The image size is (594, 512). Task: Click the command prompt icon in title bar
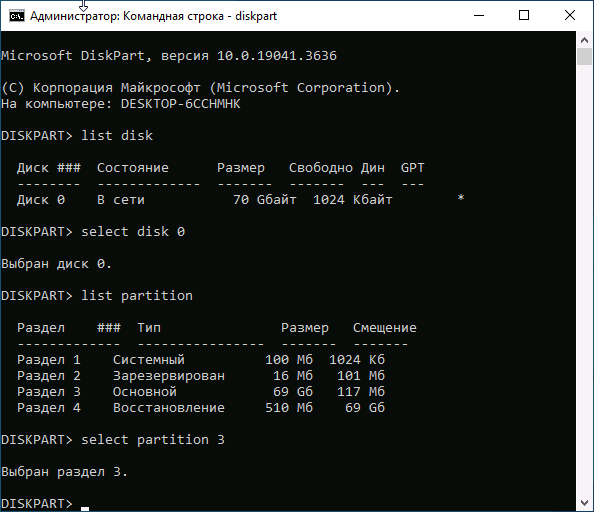pyautogui.click(x=17, y=16)
